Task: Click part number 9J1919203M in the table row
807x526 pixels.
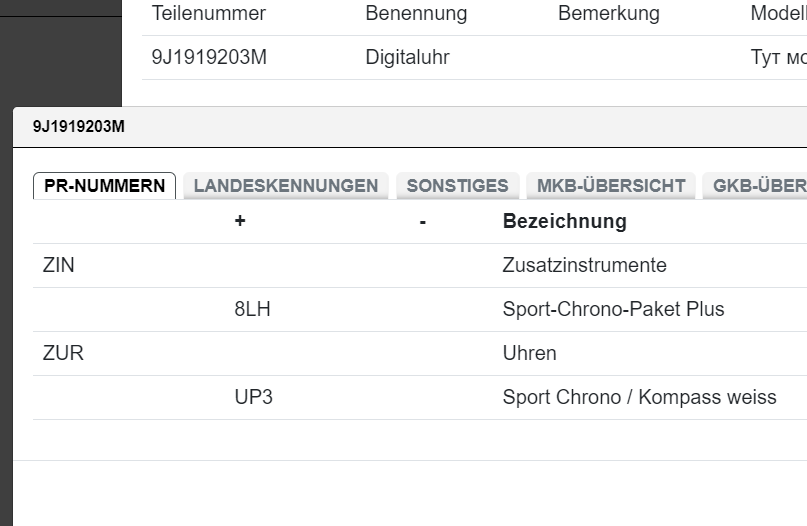Action: pyautogui.click(x=209, y=57)
